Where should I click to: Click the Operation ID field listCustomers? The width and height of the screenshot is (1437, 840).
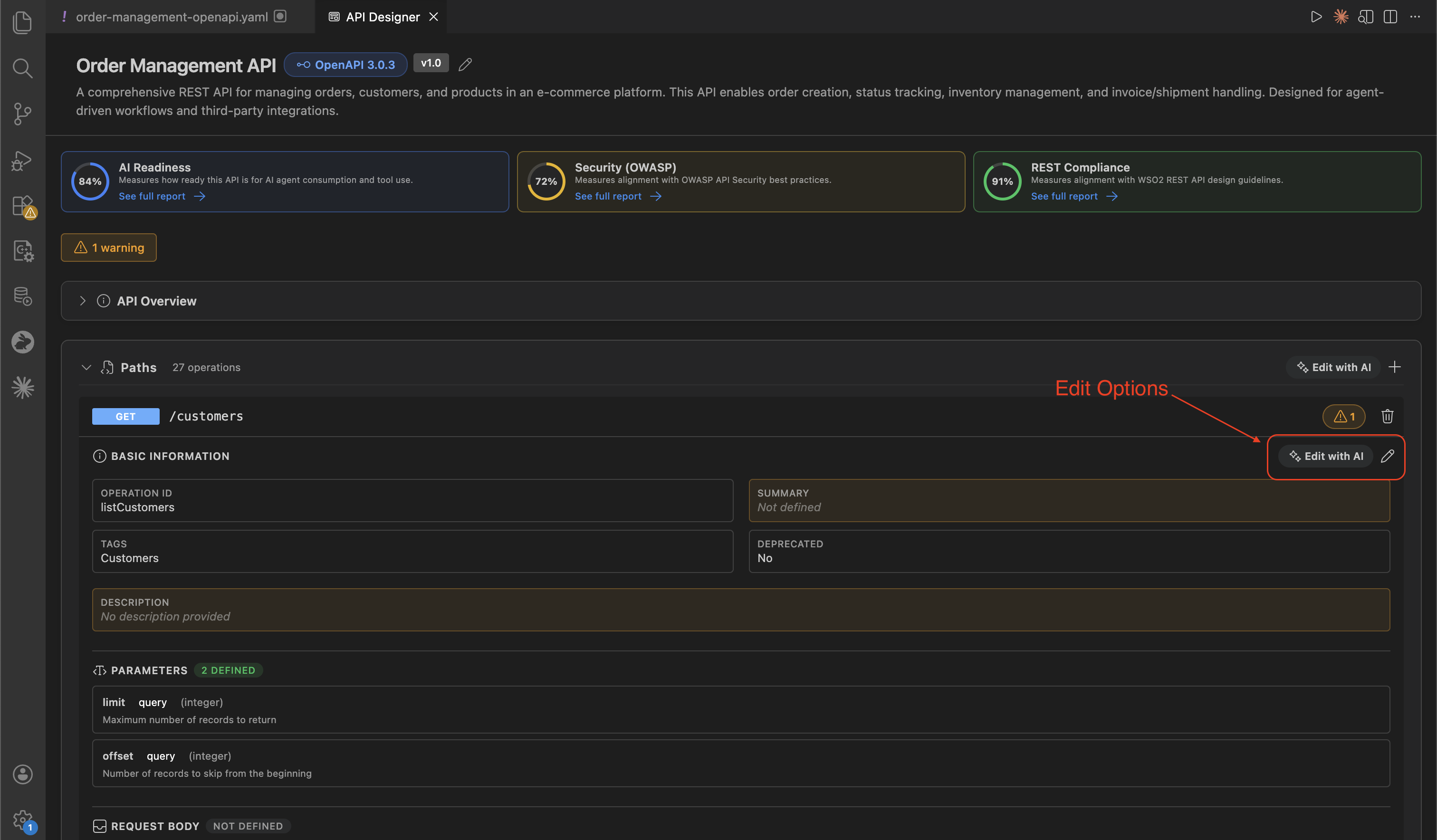click(413, 500)
